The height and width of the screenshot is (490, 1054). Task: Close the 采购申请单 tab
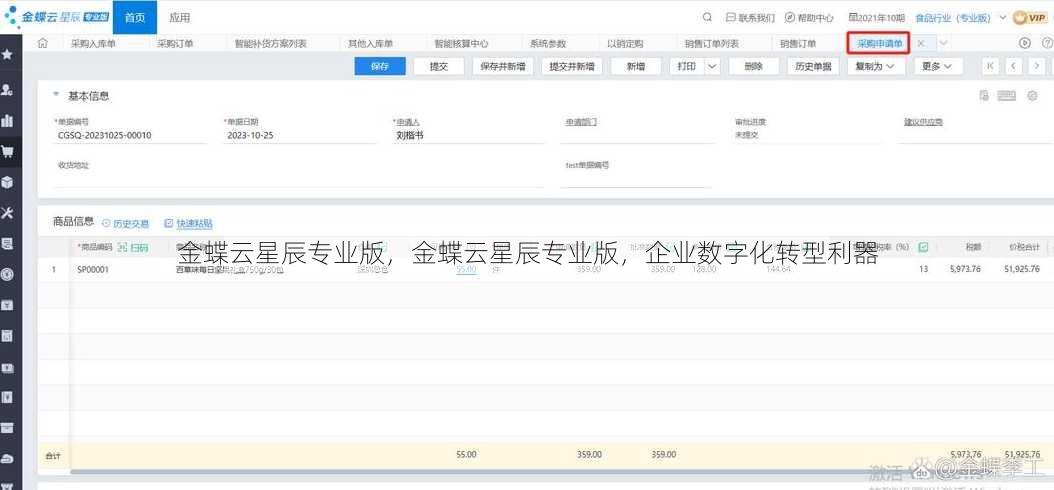point(921,43)
